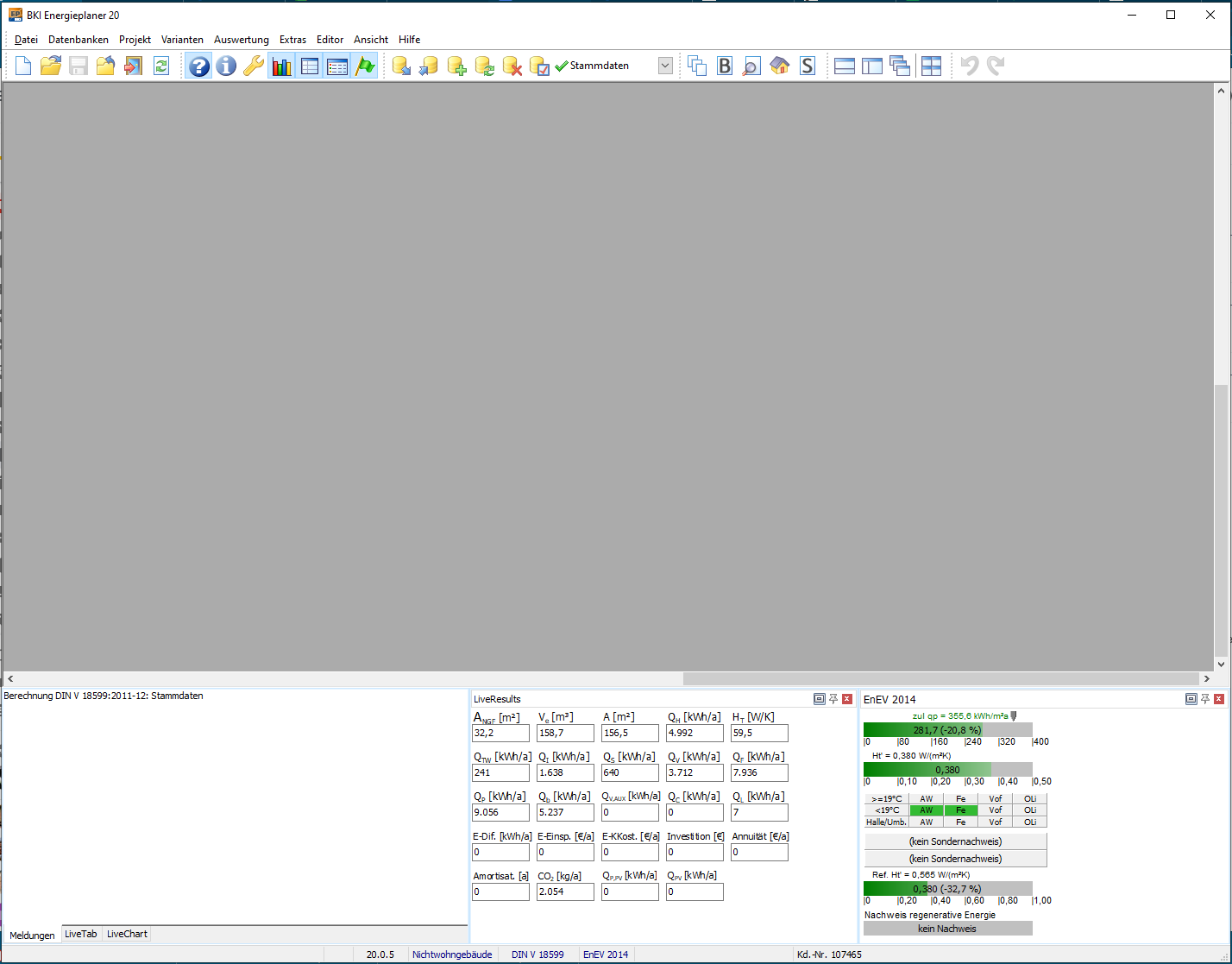The width and height of the screenshot is (1232, 964).
Task: Toggle the bar chart view button
Action: coord(281,66)
